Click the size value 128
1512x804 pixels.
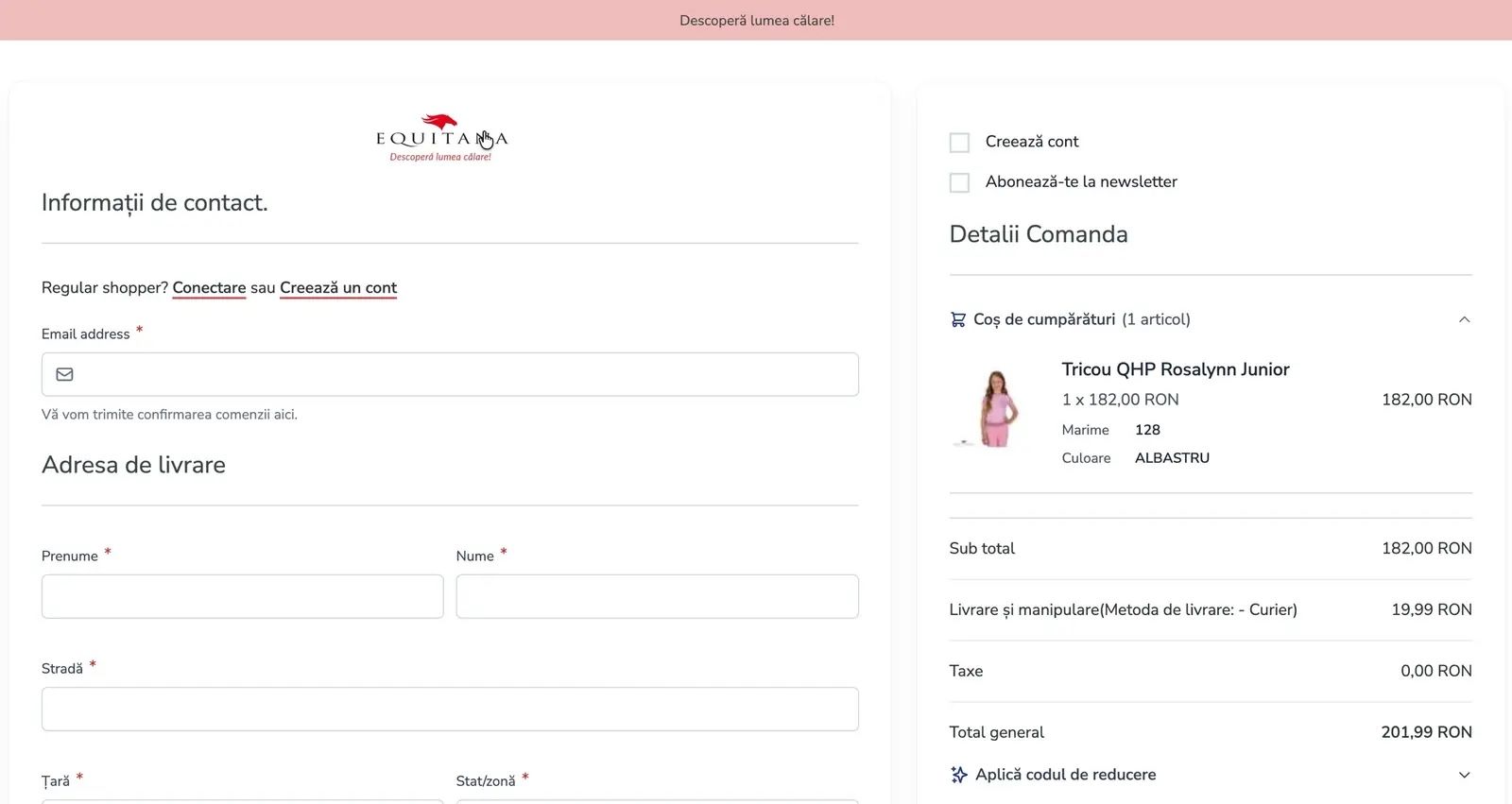click(1147, 430)
